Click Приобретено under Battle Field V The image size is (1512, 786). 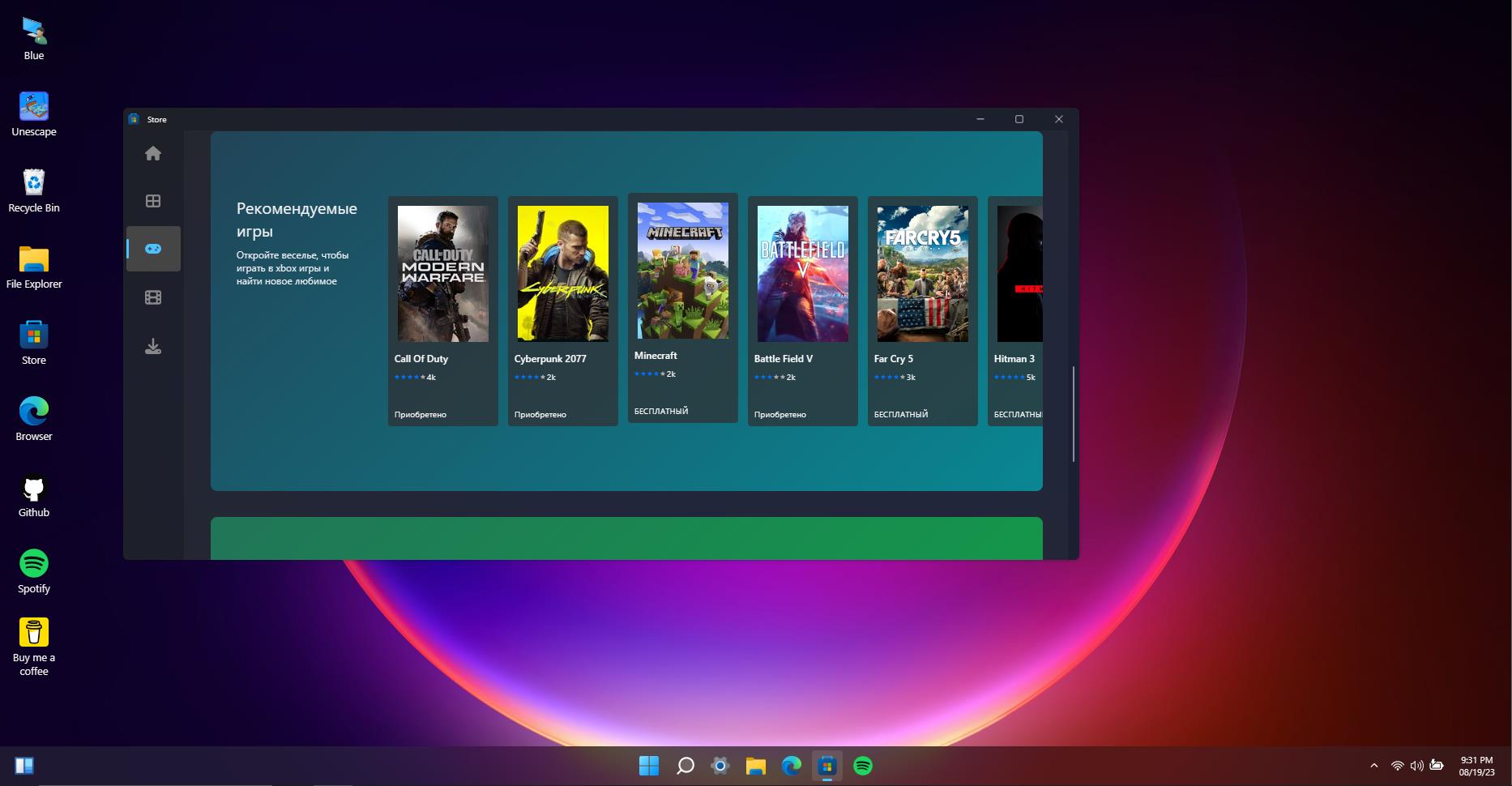[x=780, y=415]
